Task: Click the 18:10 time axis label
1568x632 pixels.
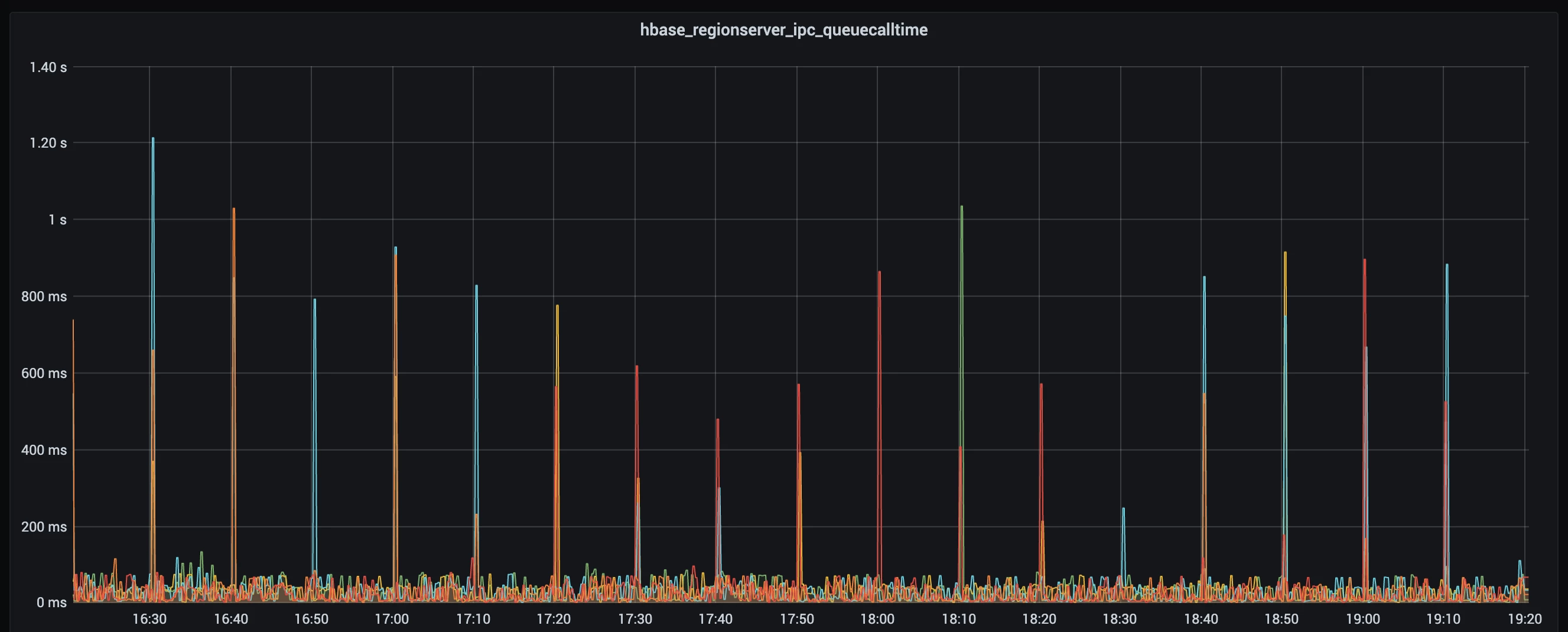Action: [959, 618]
